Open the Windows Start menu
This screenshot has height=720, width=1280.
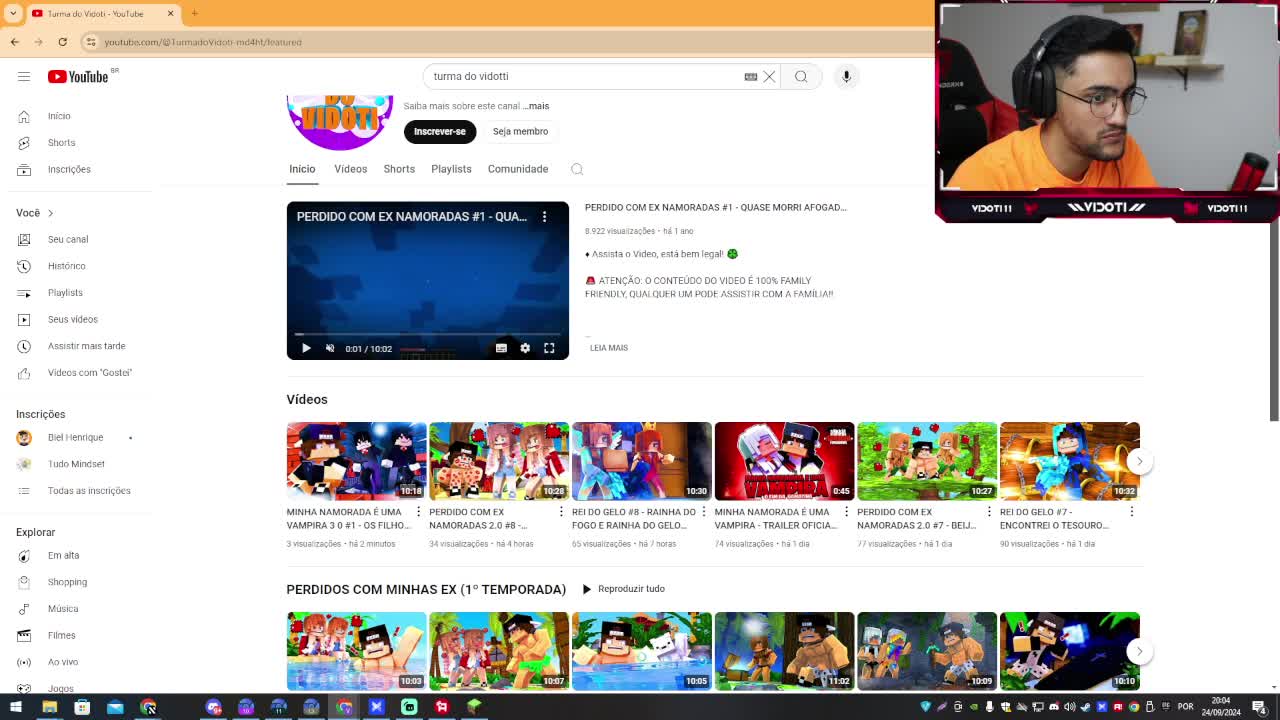point(16,707)
